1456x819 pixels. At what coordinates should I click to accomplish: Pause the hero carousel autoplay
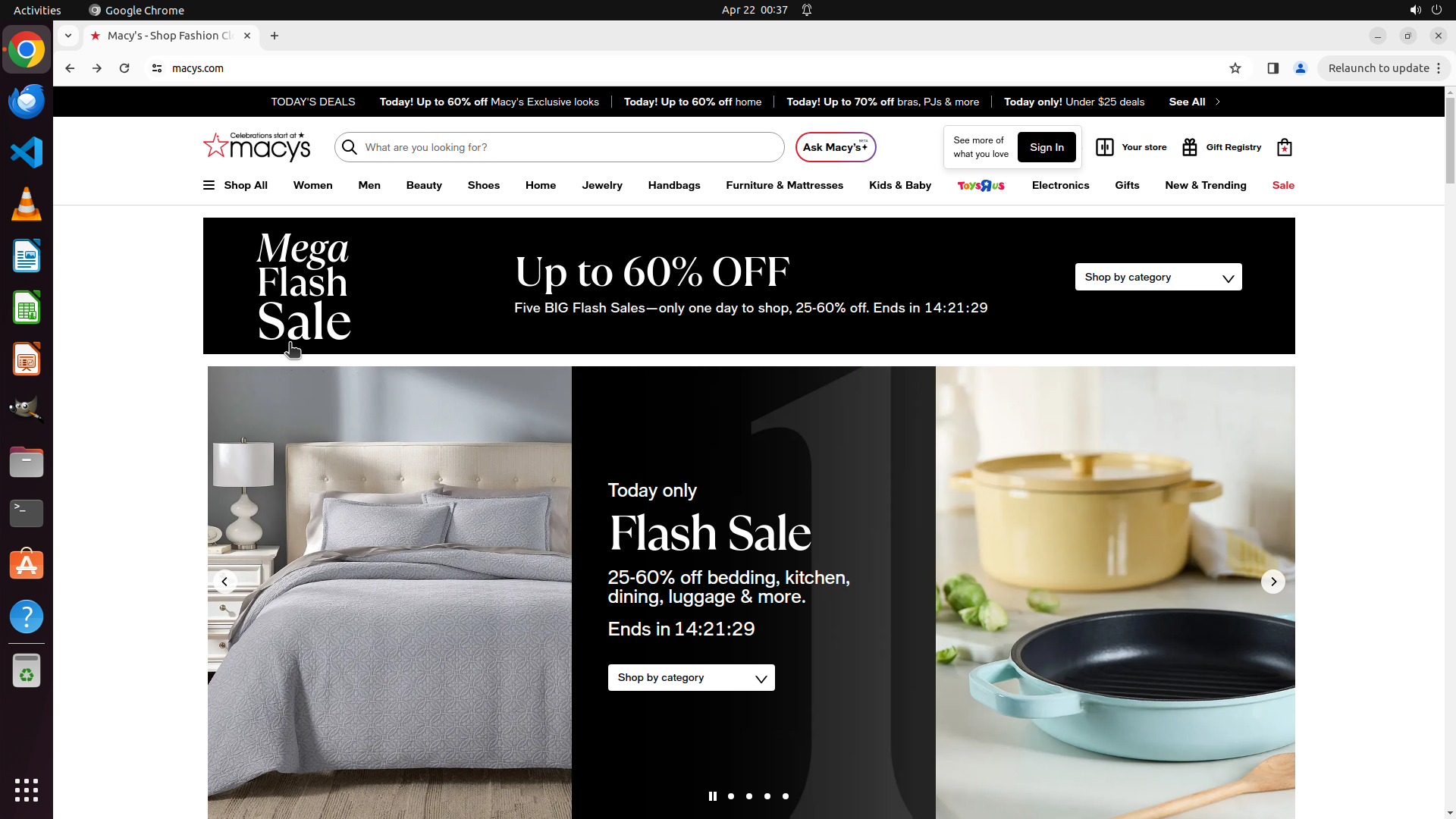pyautogui.click(x=712, y=796)
